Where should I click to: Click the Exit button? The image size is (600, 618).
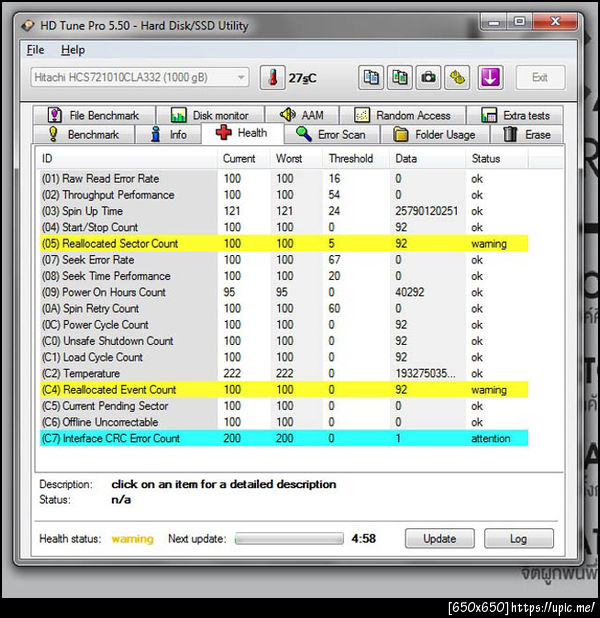pos(540,77)
